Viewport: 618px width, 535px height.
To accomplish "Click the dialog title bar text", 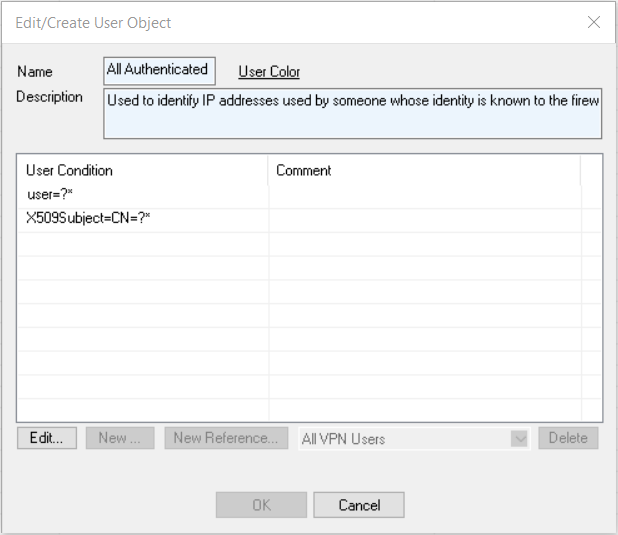I will click(x=93, y=22).
